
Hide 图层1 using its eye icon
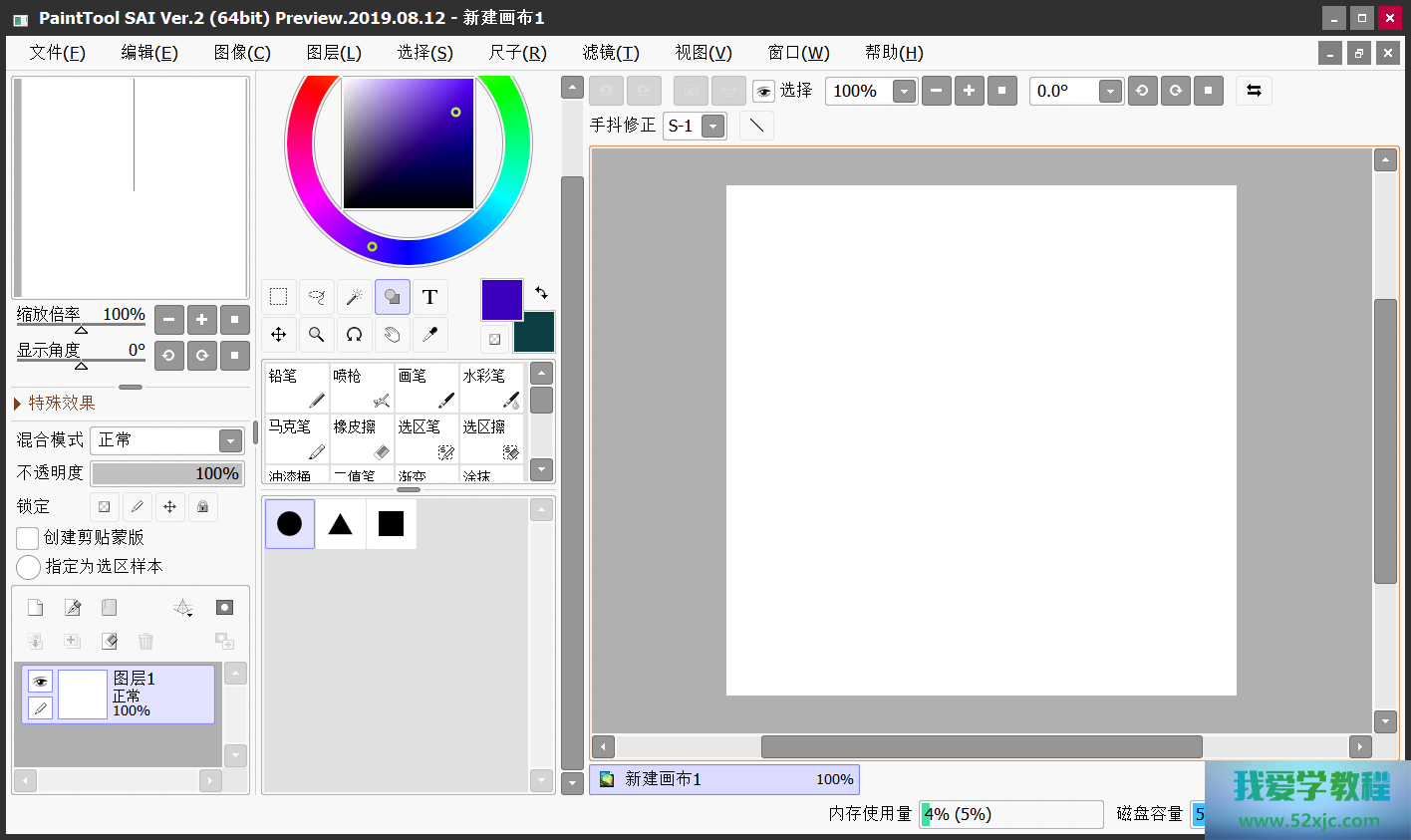tap(40, 682)
